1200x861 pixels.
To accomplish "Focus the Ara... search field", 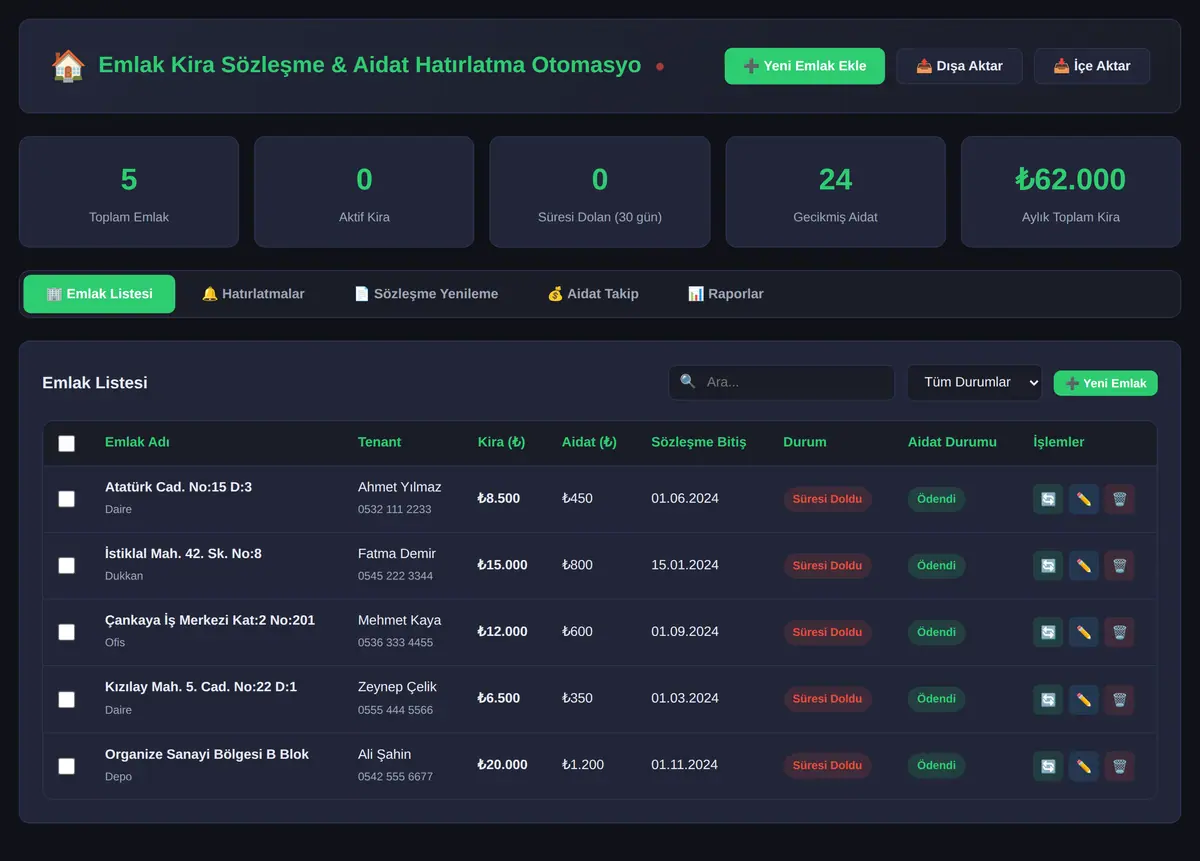I will coord(782,383).
